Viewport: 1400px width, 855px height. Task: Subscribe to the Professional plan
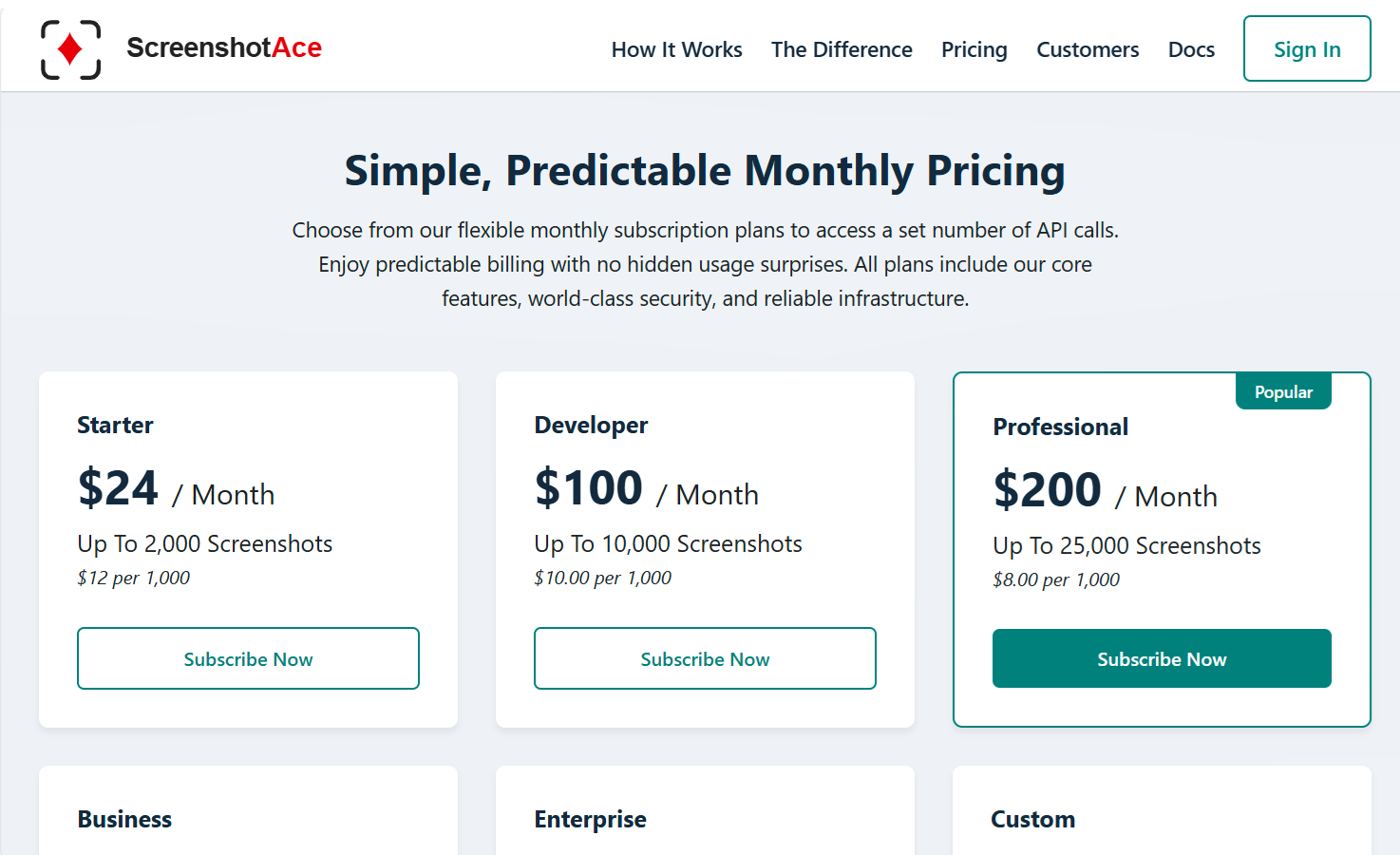(x=1162, y=658)
